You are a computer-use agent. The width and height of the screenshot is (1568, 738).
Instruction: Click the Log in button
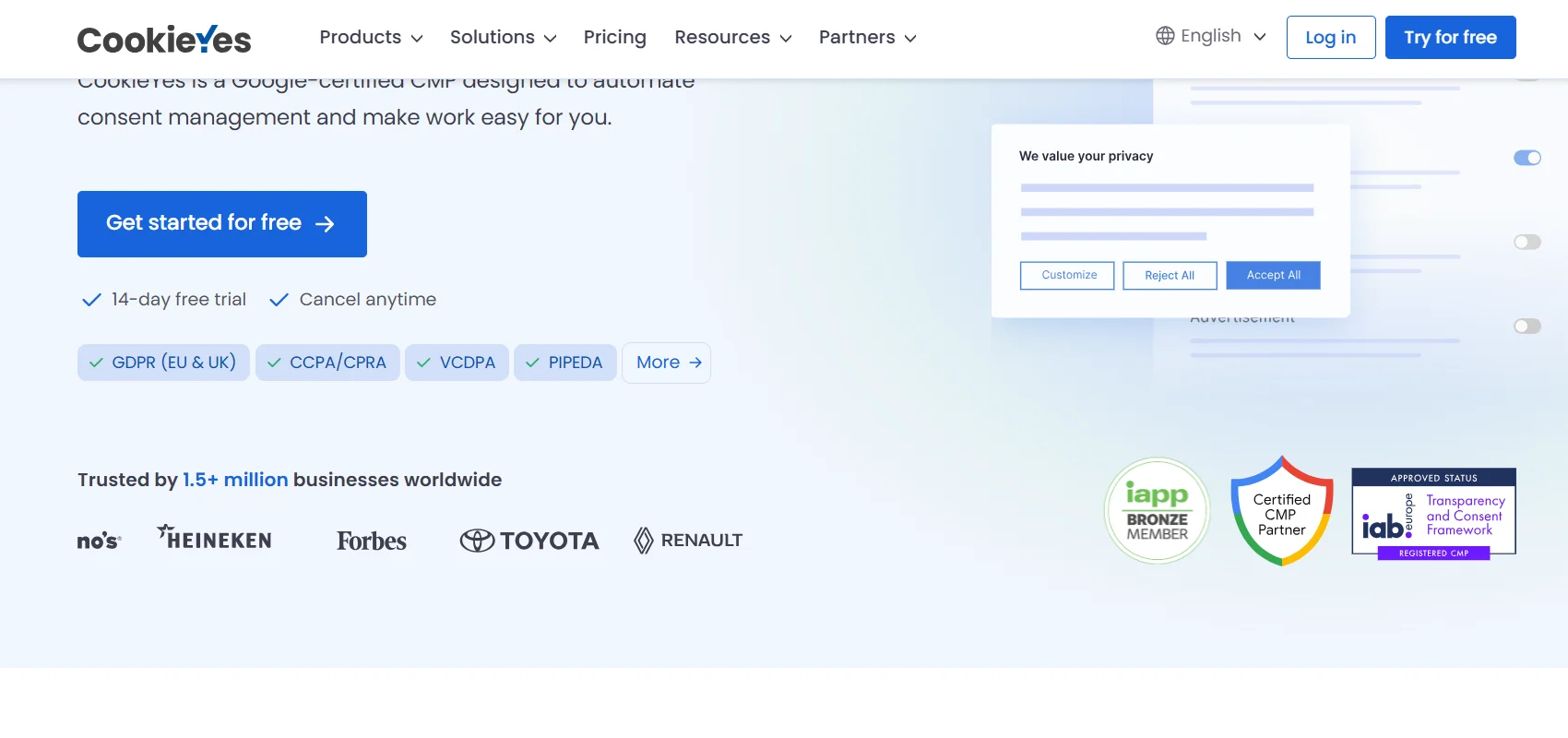point(1331,38)
